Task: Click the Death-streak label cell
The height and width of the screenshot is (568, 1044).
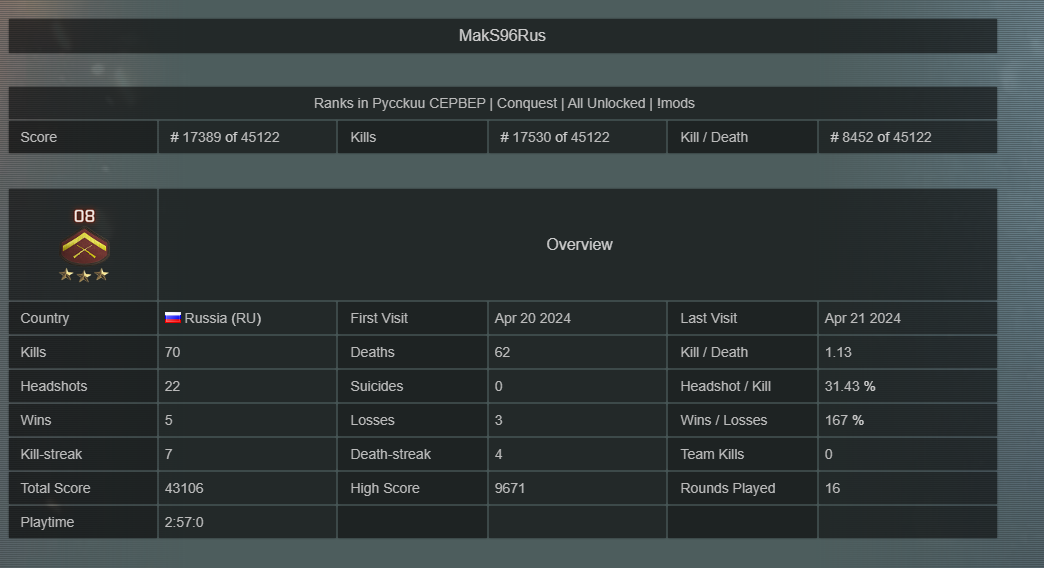Action: tap(412, 454)
